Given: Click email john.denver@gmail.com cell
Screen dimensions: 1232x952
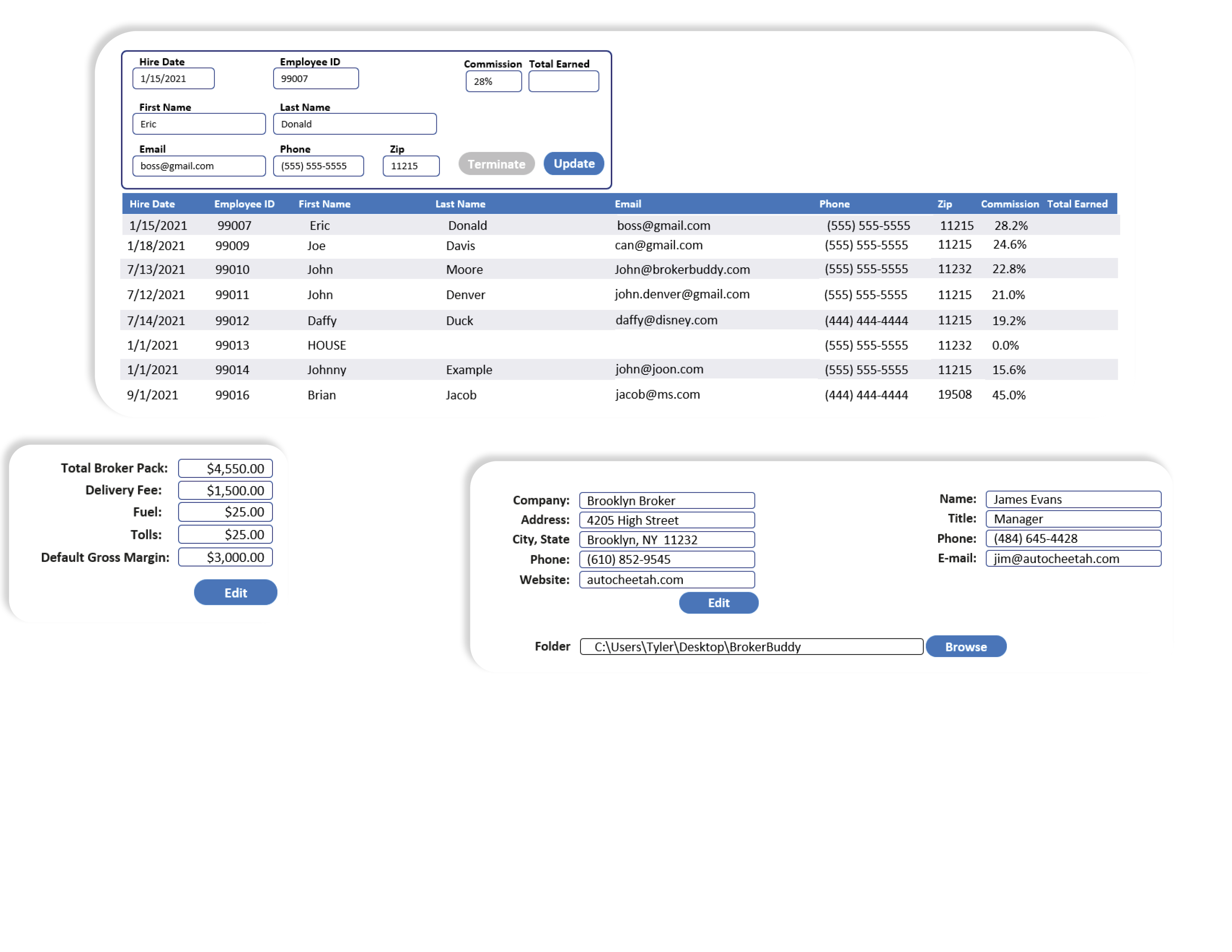Looking at the screenshot, I should tap(682, 294).
